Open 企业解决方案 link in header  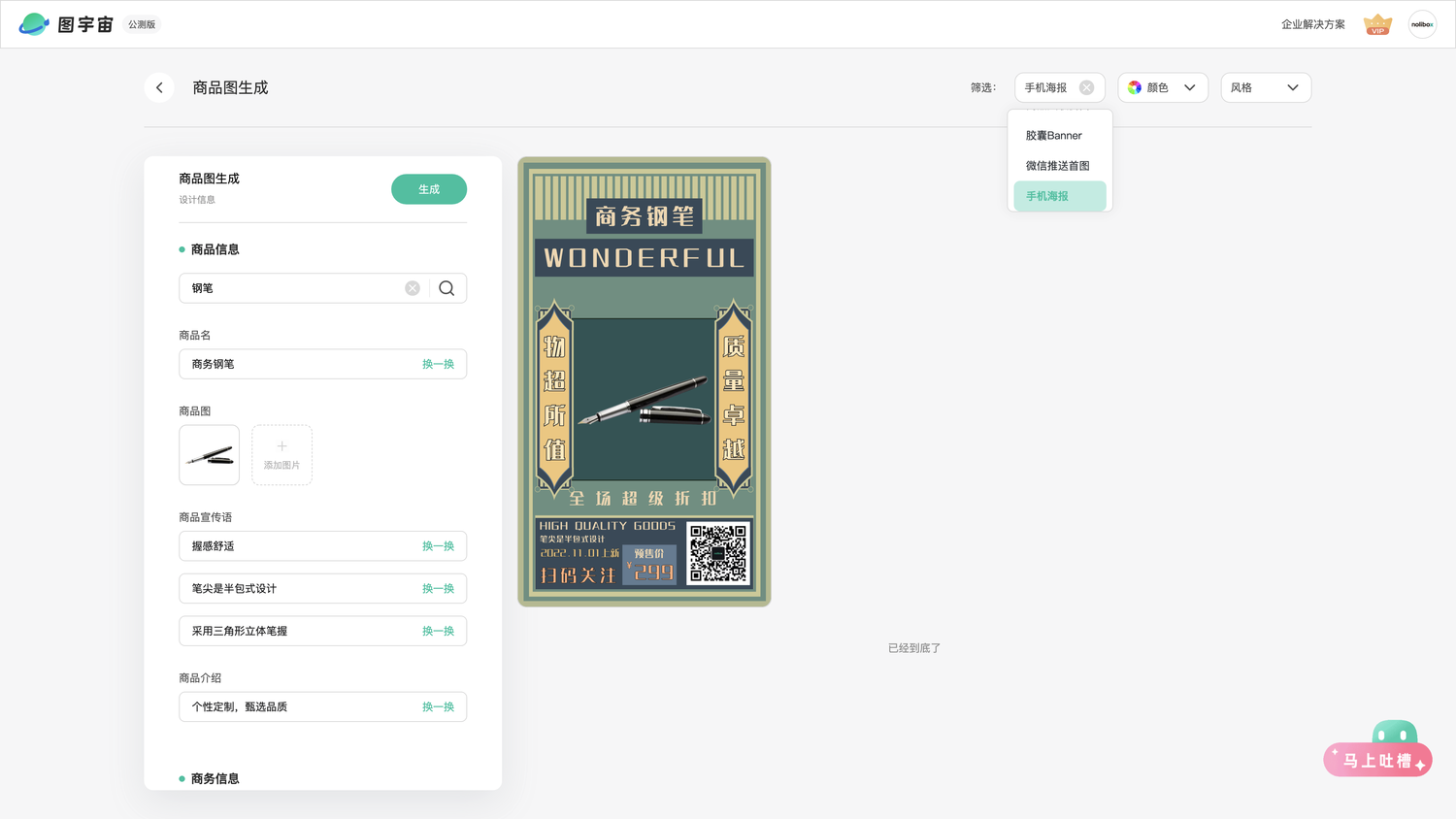[x=1313, y=24]
